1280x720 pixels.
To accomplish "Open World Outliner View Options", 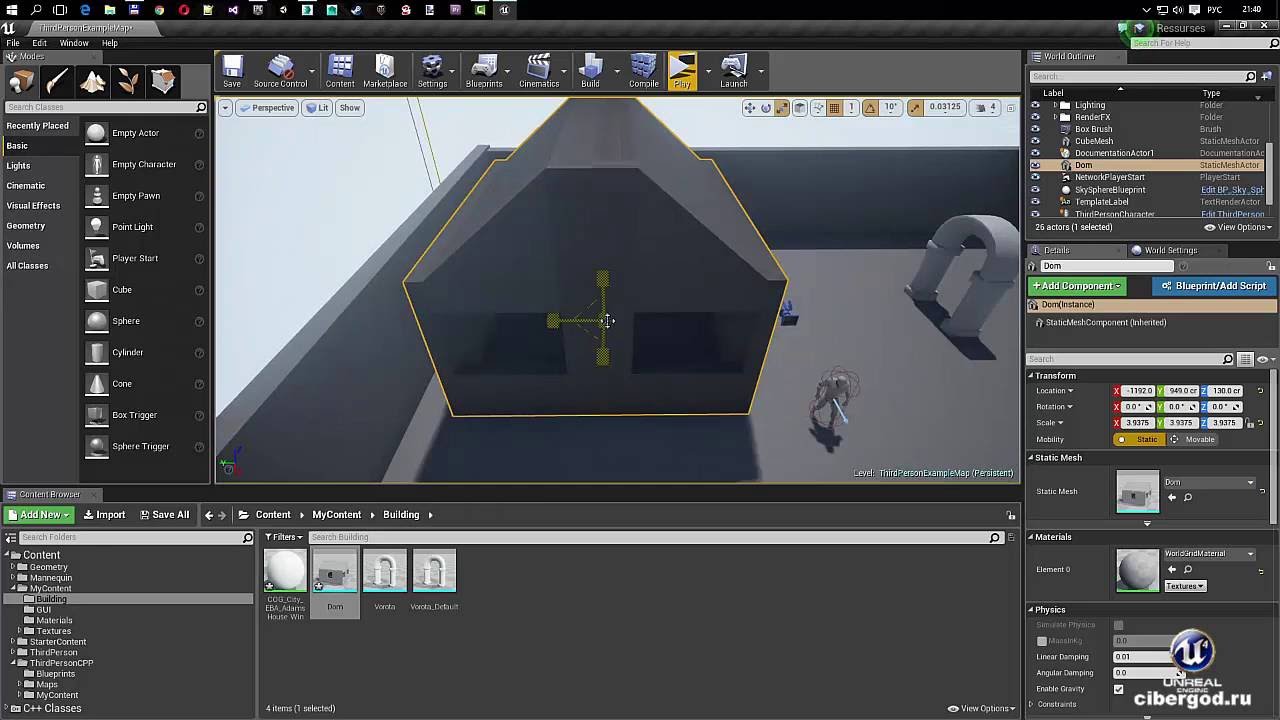I will 1239,227.
